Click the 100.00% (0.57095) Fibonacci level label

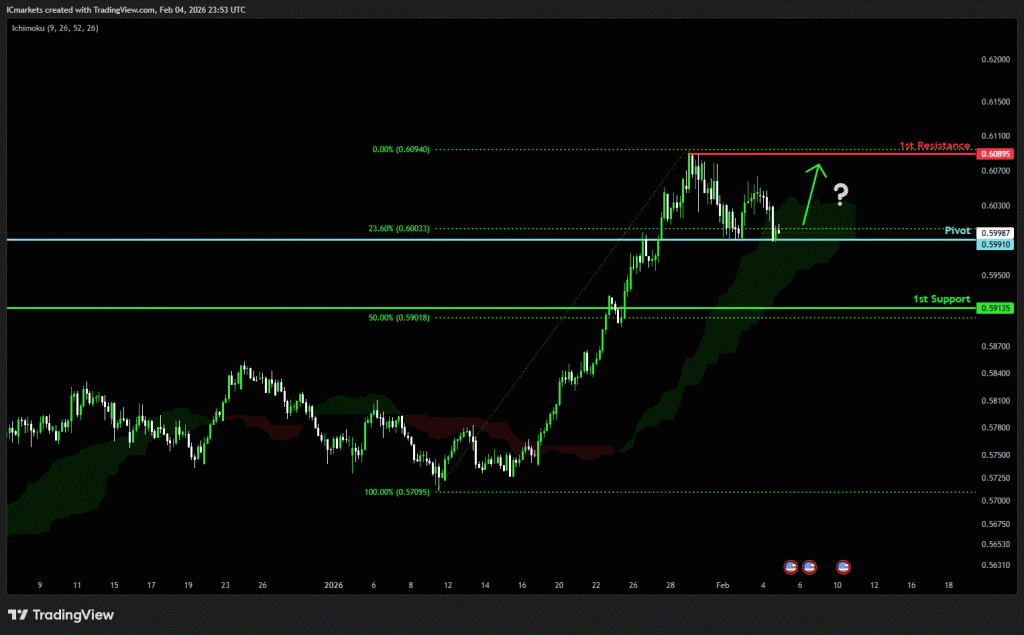coord(397,492)
